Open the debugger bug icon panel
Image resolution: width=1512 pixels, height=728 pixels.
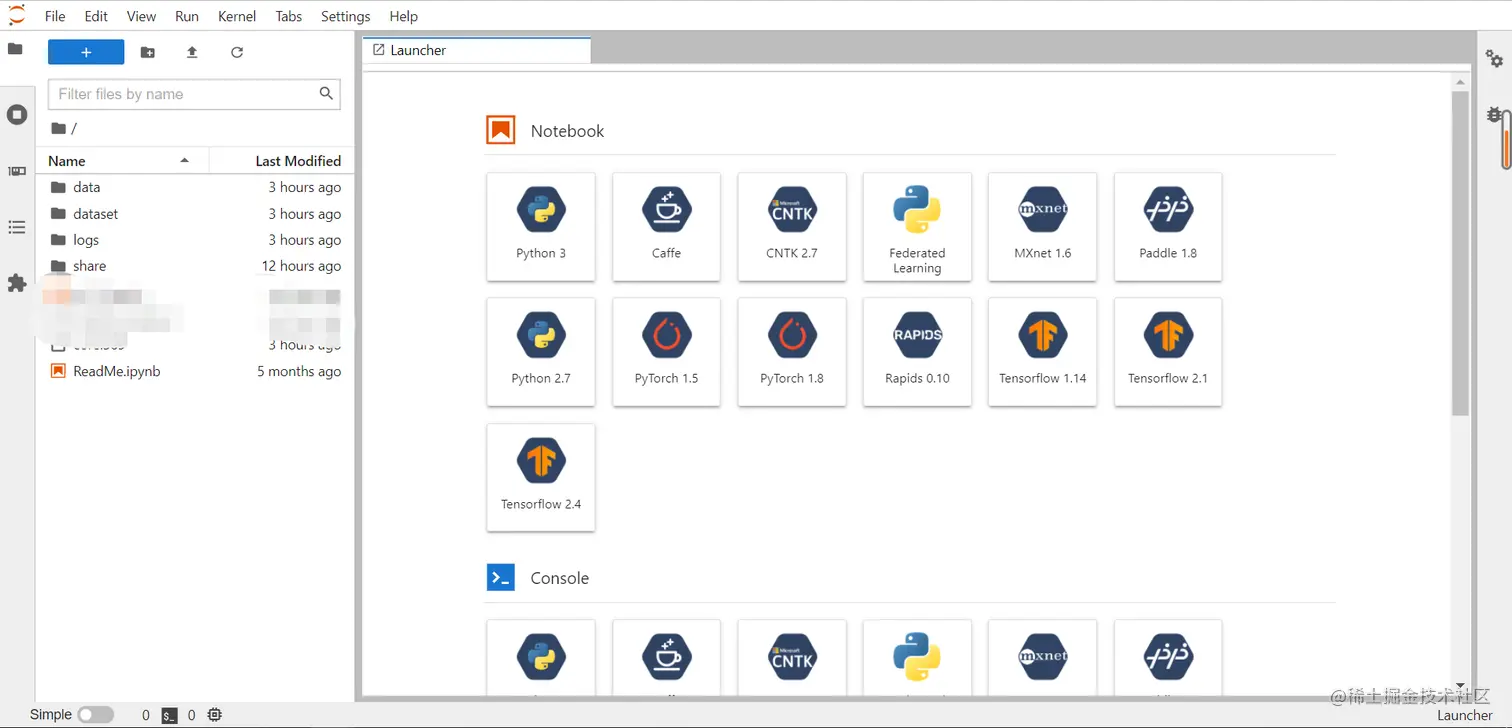(1494, 115)
